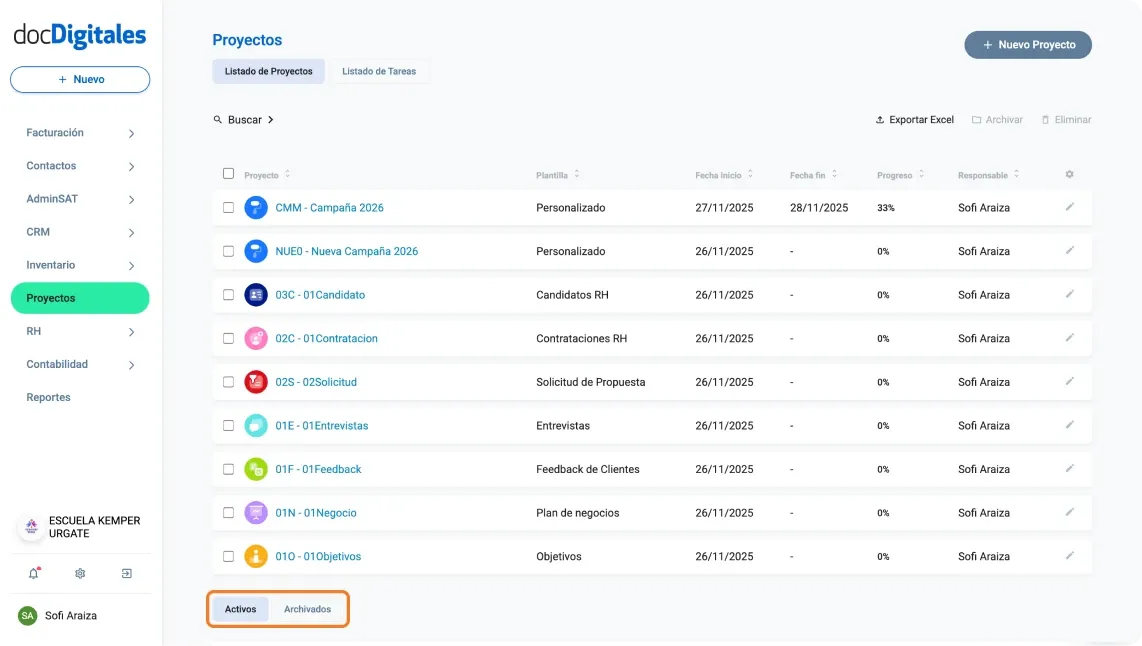The width and height of the screenshot is (1142, 646).
Task: Click the Eliminar trash icon
Action: (x=1048, y=119)
